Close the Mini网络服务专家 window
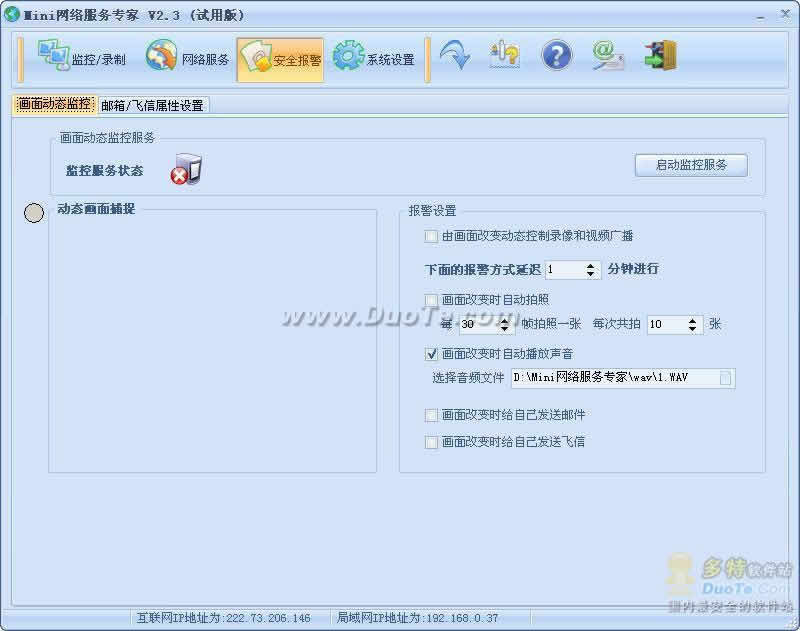 click(785, 15)
